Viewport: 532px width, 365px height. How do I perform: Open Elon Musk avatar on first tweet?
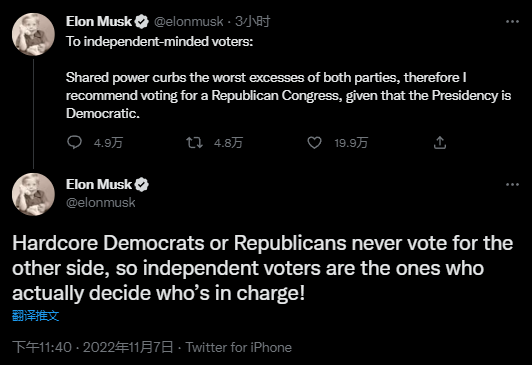pyautogui.click(x=33, y=34)
